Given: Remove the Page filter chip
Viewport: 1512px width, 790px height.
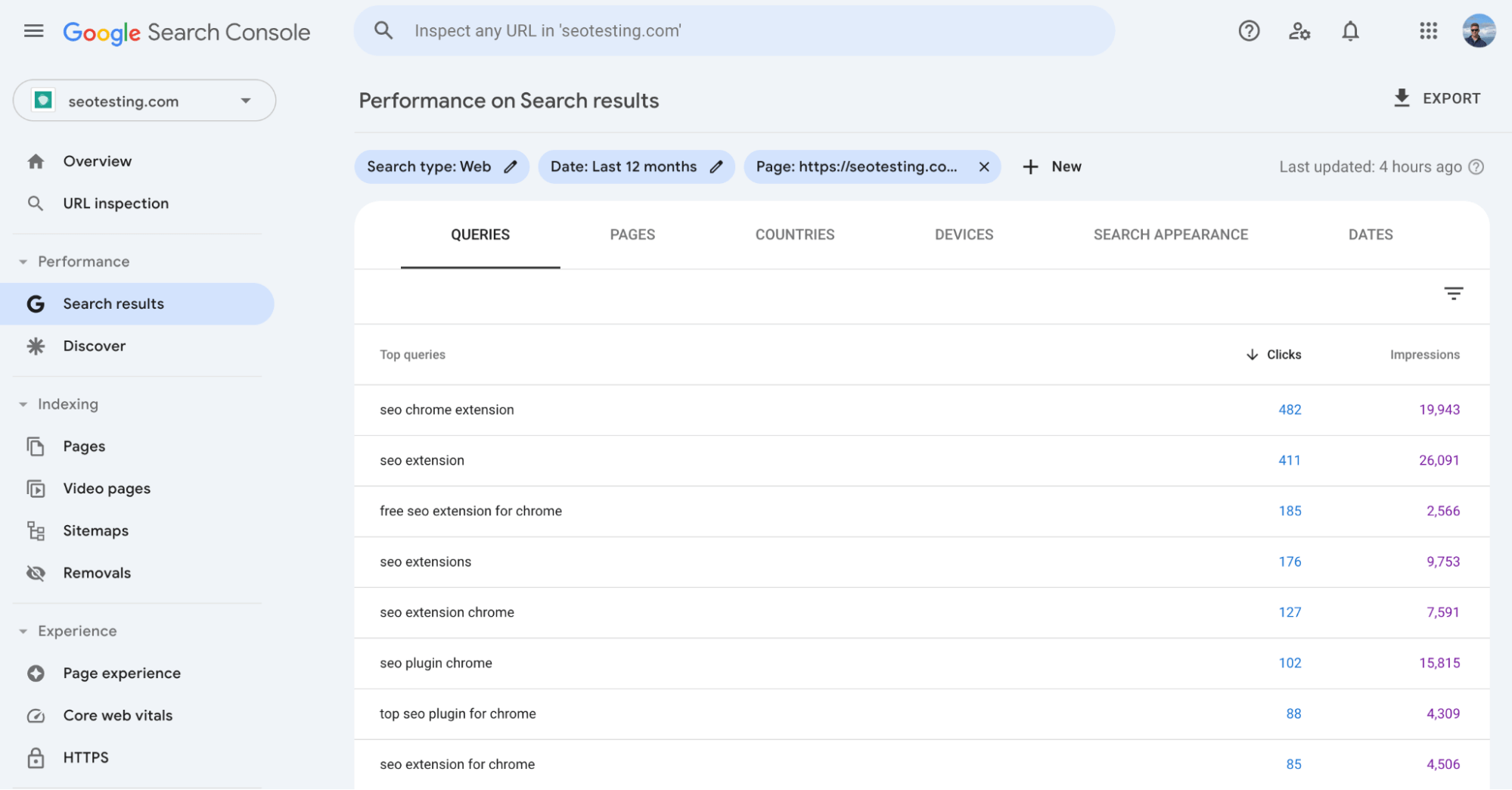Looking at the screenshot, I should (x=984, y=167).
